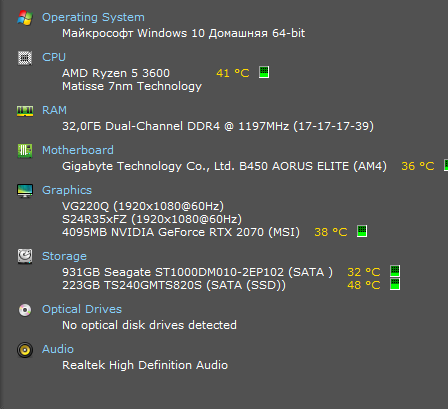Image resolution: width=448 pixels, height=409 pixels.
Task: Click the green Motherboard icon
Action: coord(25,151)
